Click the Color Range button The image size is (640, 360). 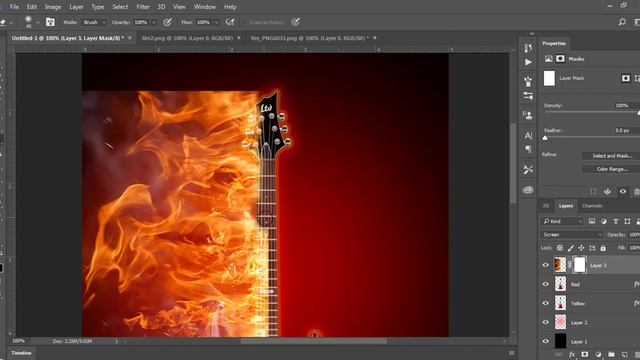tap(612, 169)
